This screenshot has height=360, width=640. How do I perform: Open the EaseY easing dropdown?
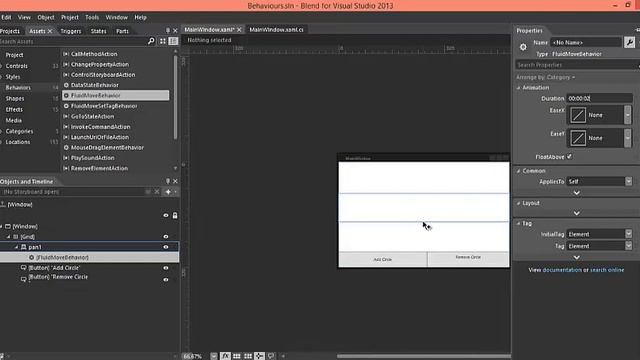[628, 138]
